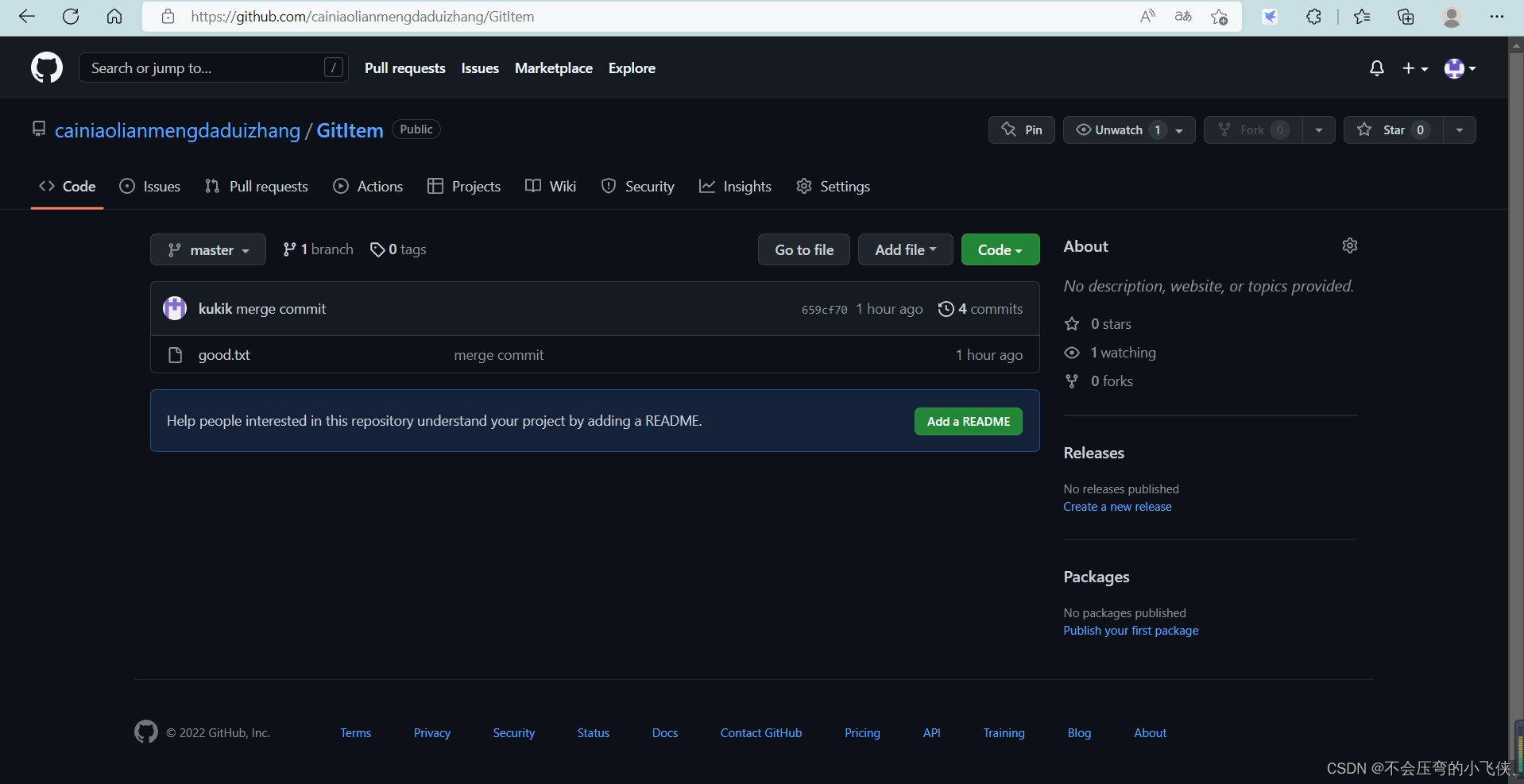Open Explore in the top navigation
The height and width of the screenshot is (784, 1524).
[632, 68]
